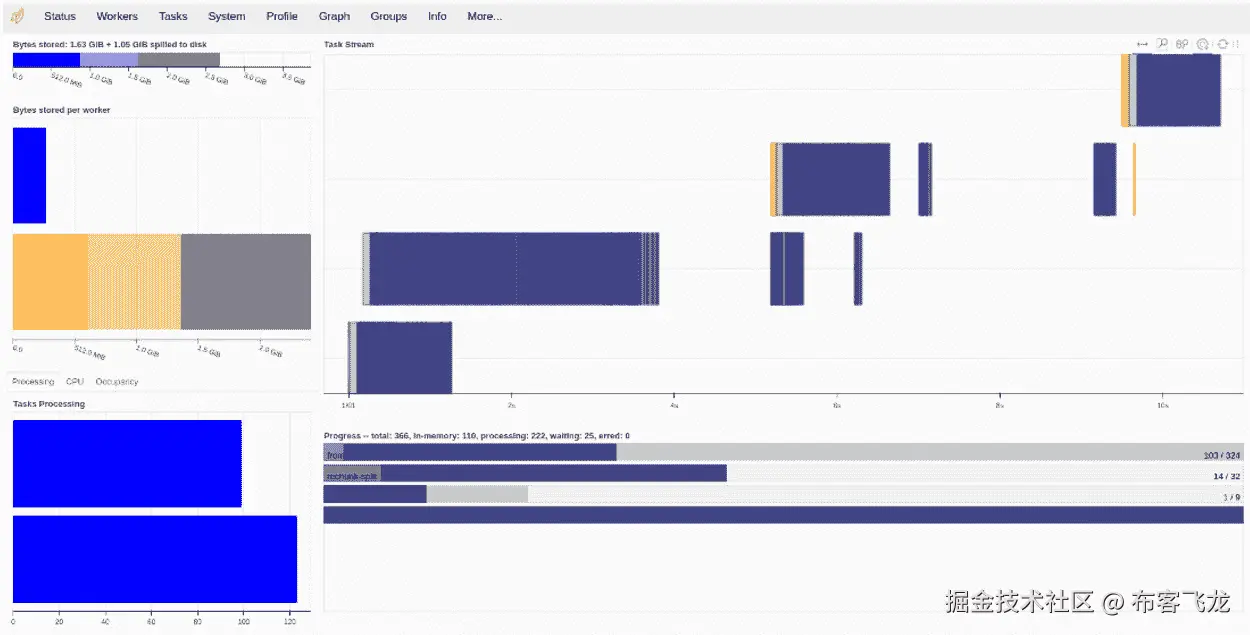Click the gray segment in Bytes stored per worker
The image size is (1250, 635).
click(246, 282)
